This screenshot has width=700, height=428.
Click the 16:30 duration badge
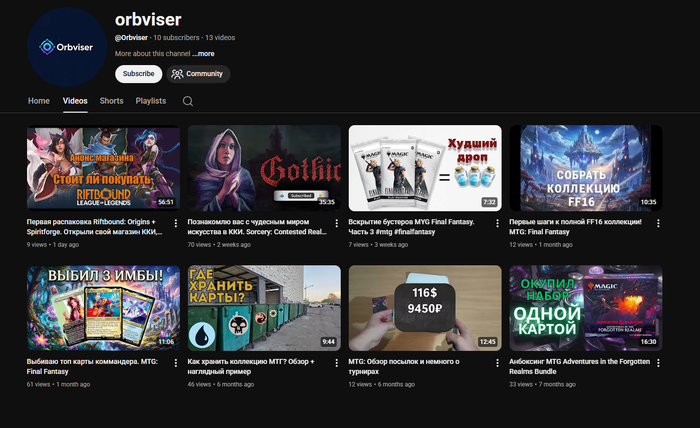pyautogui.click(x=648, y=342)
